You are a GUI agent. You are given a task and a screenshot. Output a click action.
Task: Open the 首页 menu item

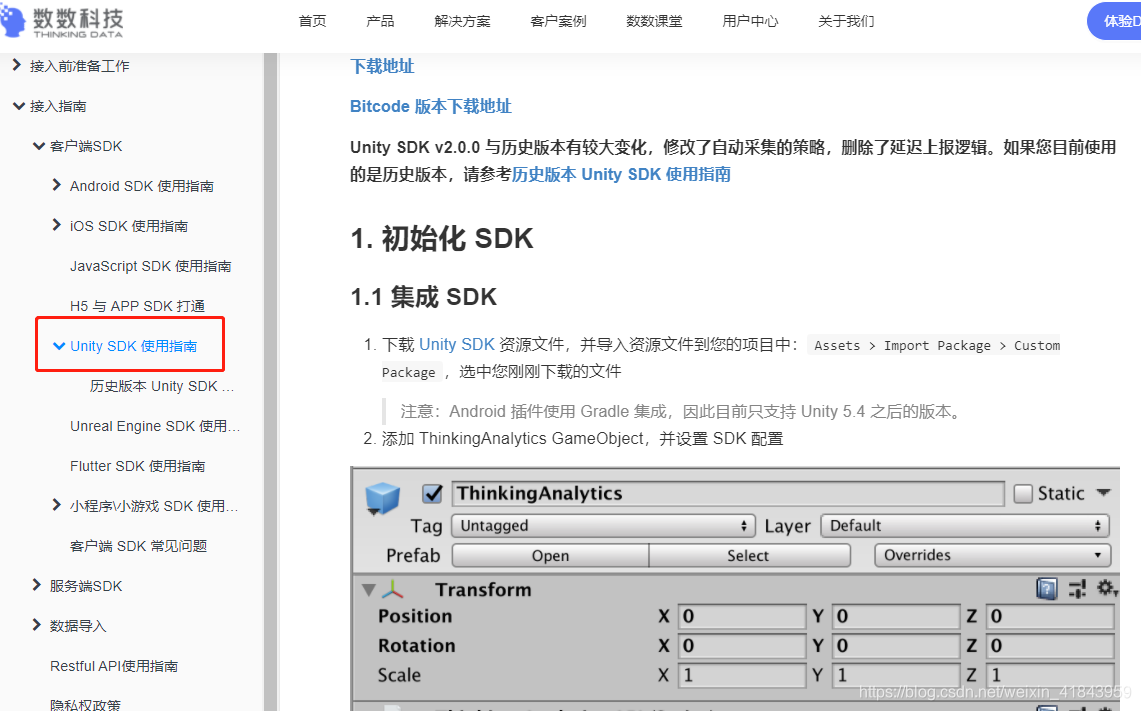313,21
